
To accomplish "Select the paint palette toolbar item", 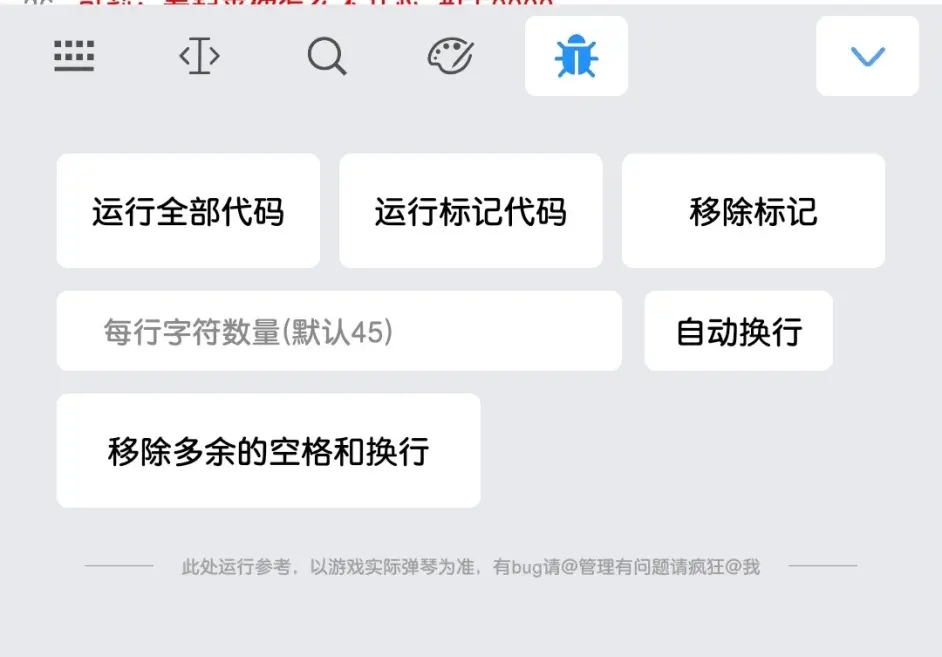I will pos(451,56).
